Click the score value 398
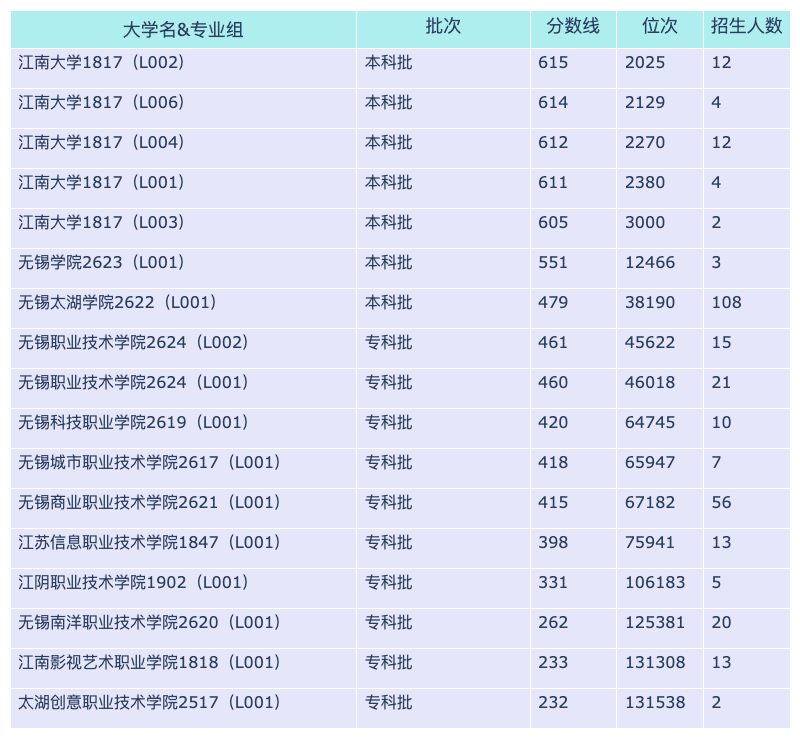Screen dimensions: 800x740 [553, 542]
